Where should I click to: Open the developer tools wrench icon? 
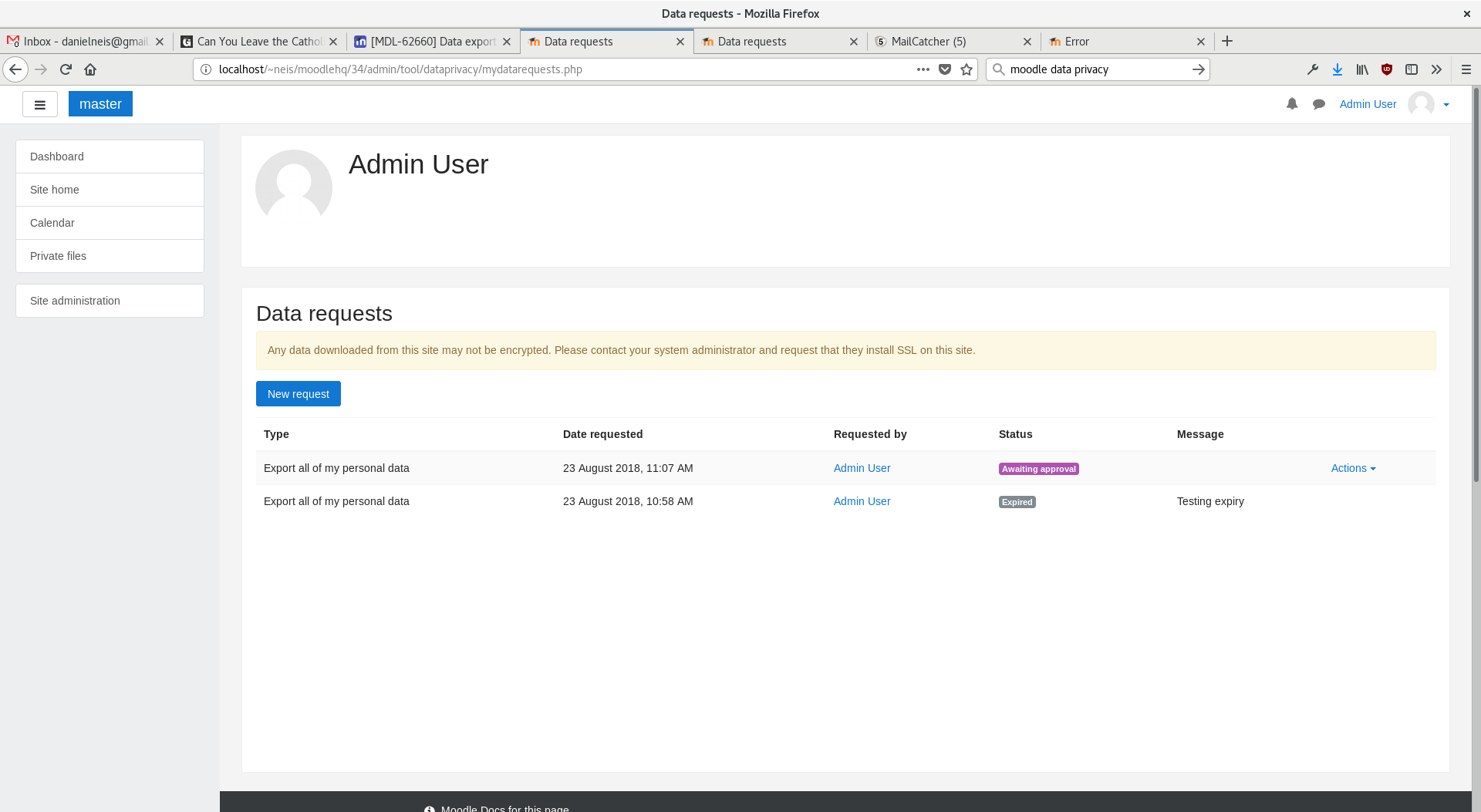click(x=1312, y=69)
